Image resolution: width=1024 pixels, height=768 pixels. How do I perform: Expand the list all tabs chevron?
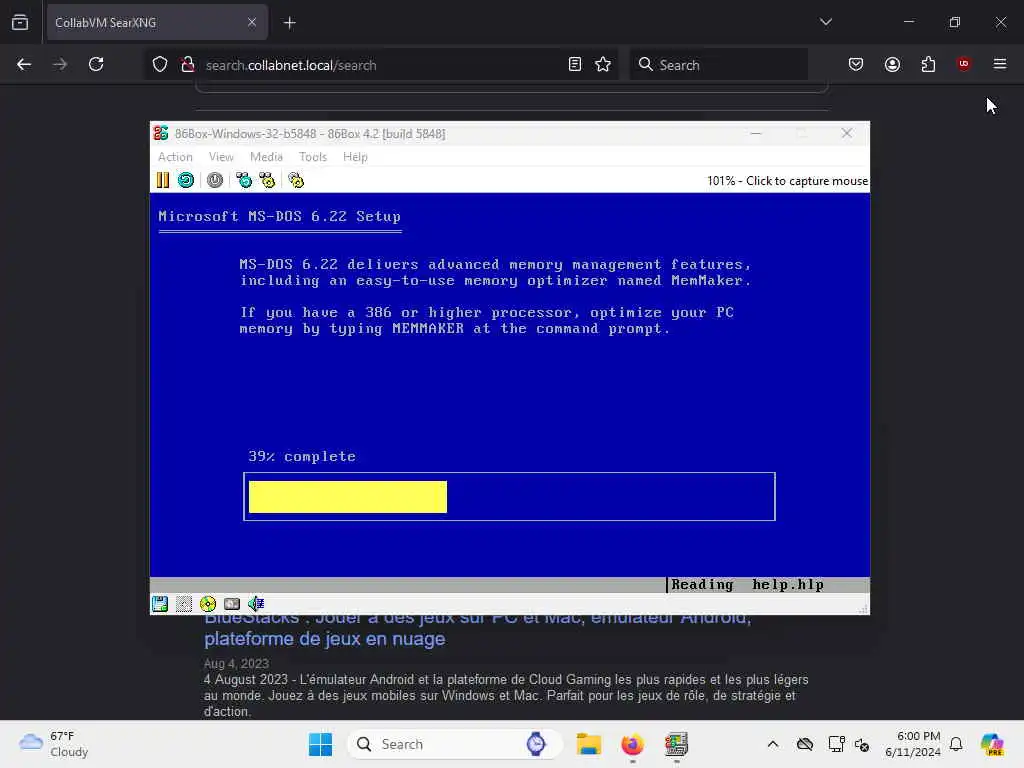[825, 22]
